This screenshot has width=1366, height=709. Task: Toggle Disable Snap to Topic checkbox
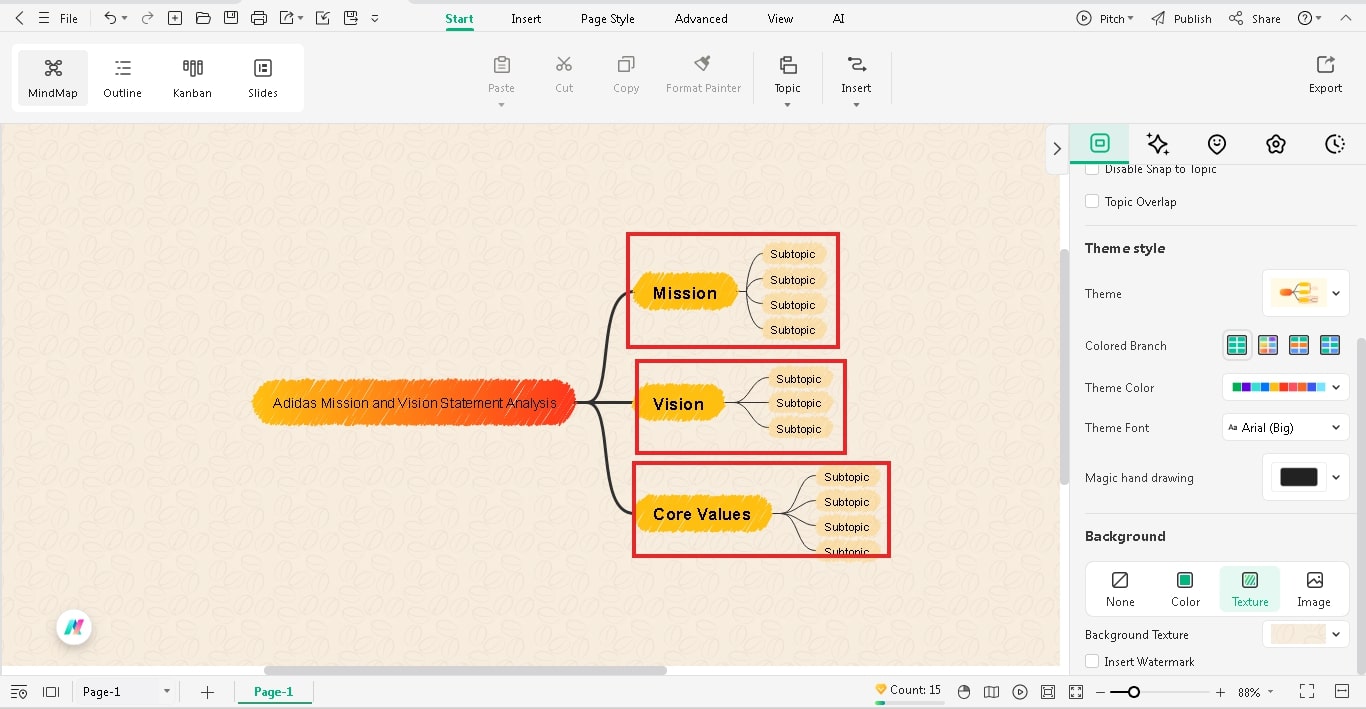click(1092, 169)
